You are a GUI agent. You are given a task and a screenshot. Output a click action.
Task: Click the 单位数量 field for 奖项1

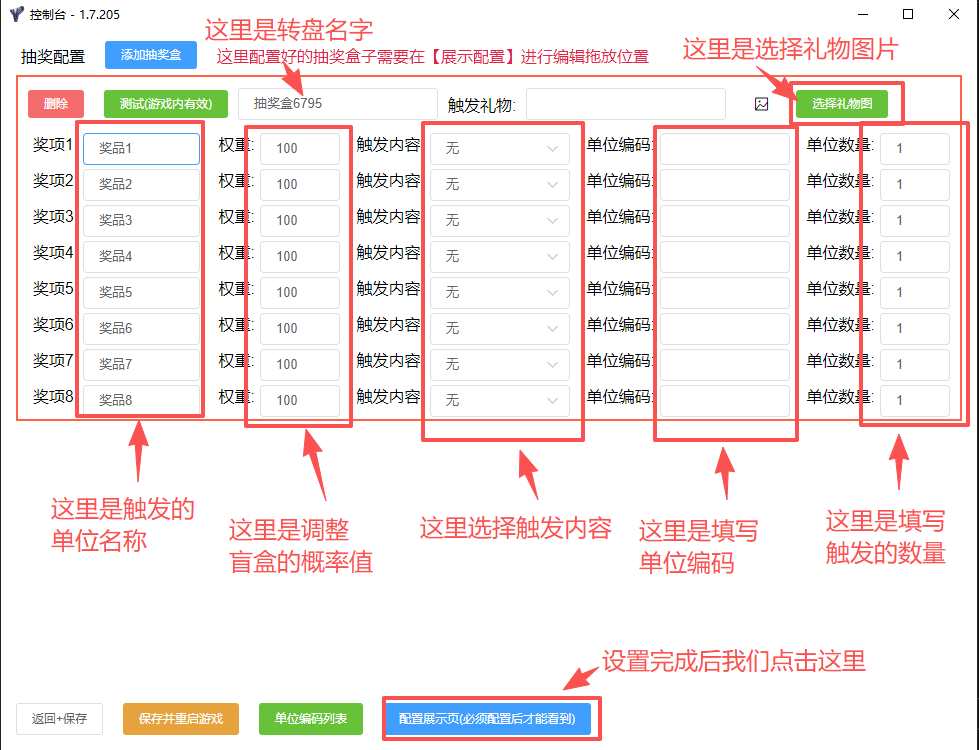click(x=914, y=148)
